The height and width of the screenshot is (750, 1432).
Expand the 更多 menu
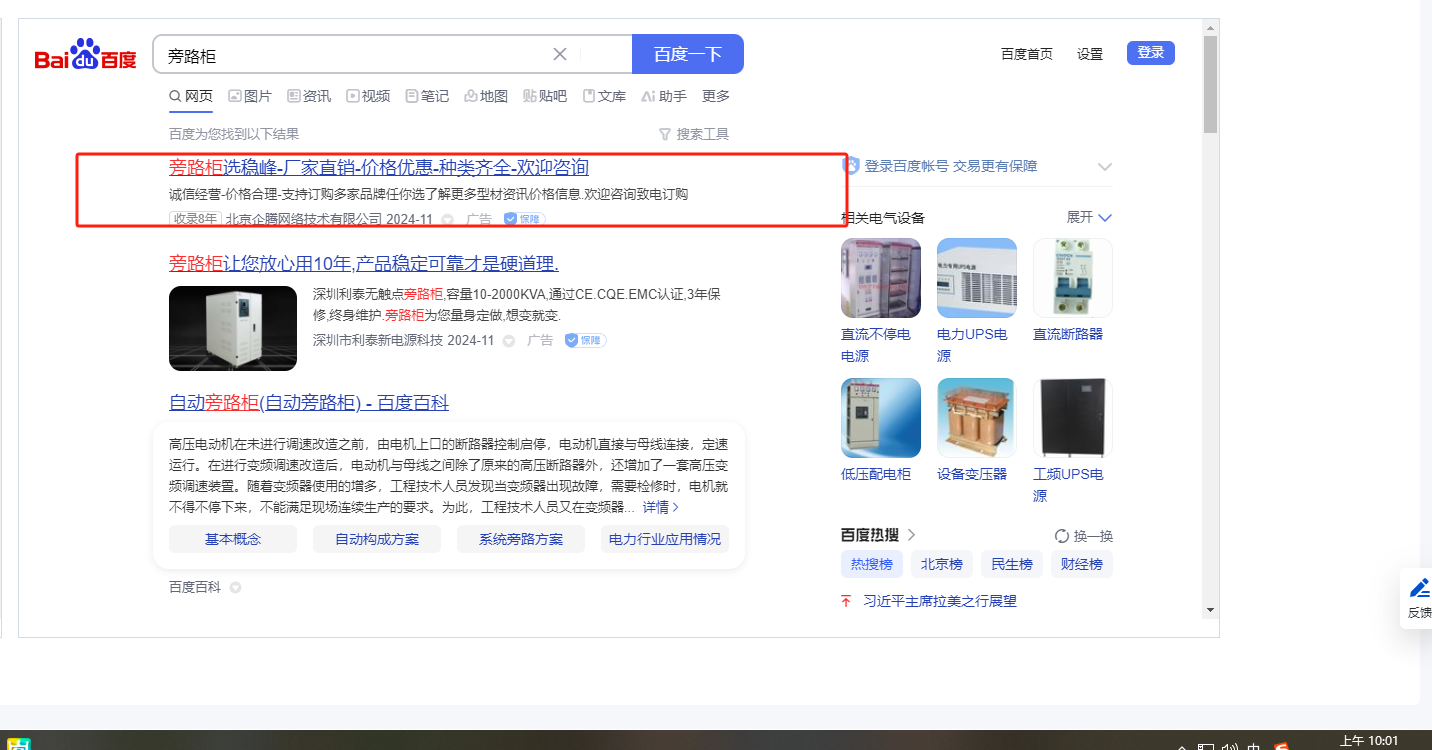pyautogui.click(x=716, y=96)
